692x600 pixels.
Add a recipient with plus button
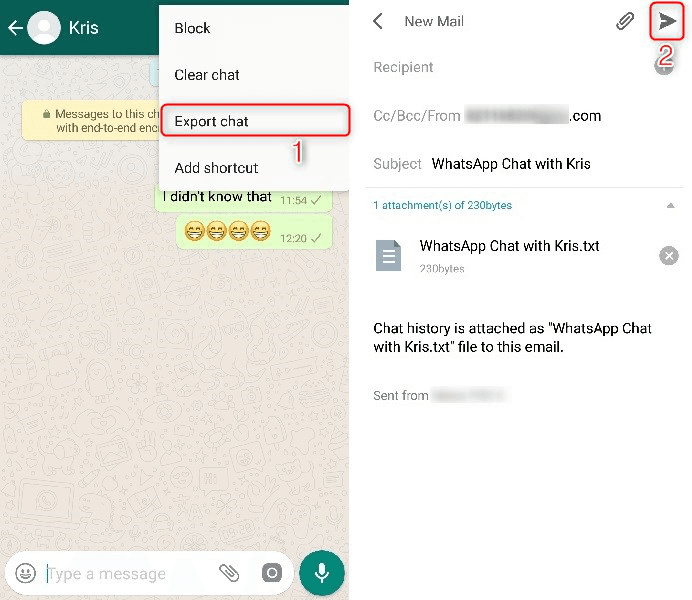click(664, 68)
